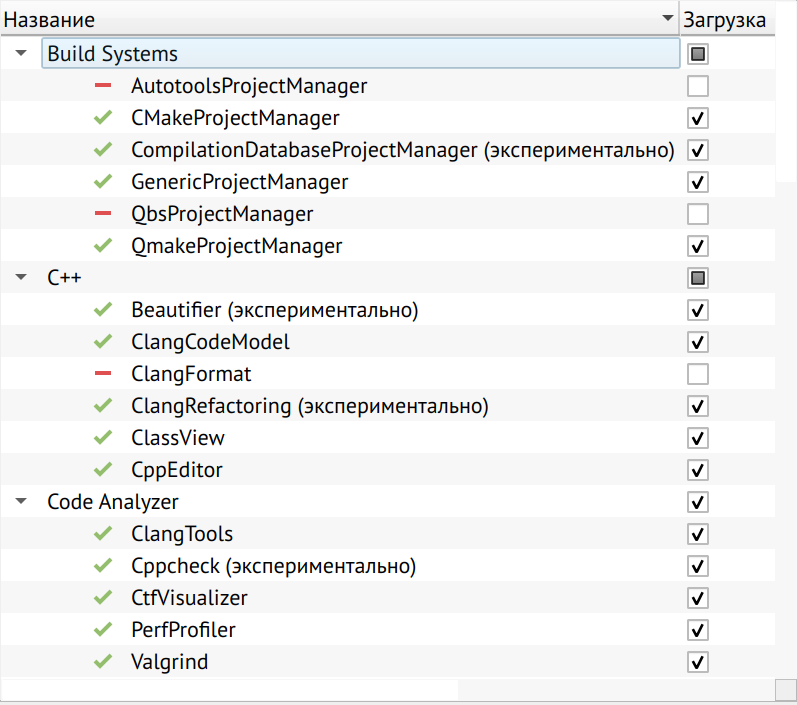
Task: Click the green checkmark icon beside CppEditor
Action: click(x=103, y=470)
